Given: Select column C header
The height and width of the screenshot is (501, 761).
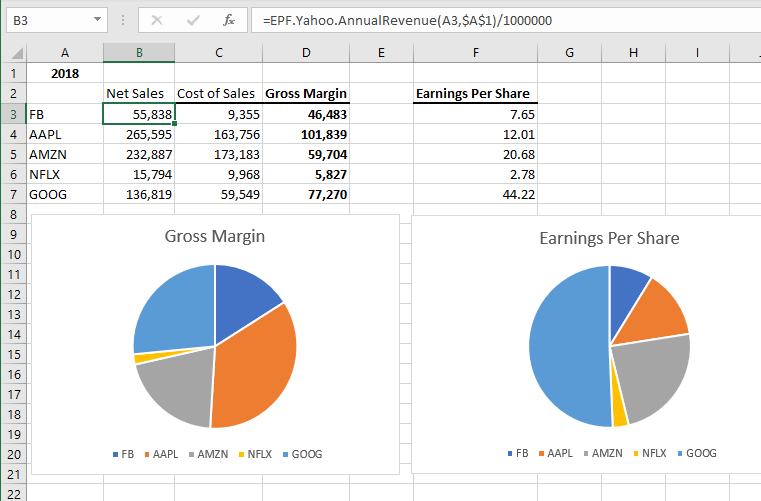Looking at the screenshot, I should pos(218,52).
